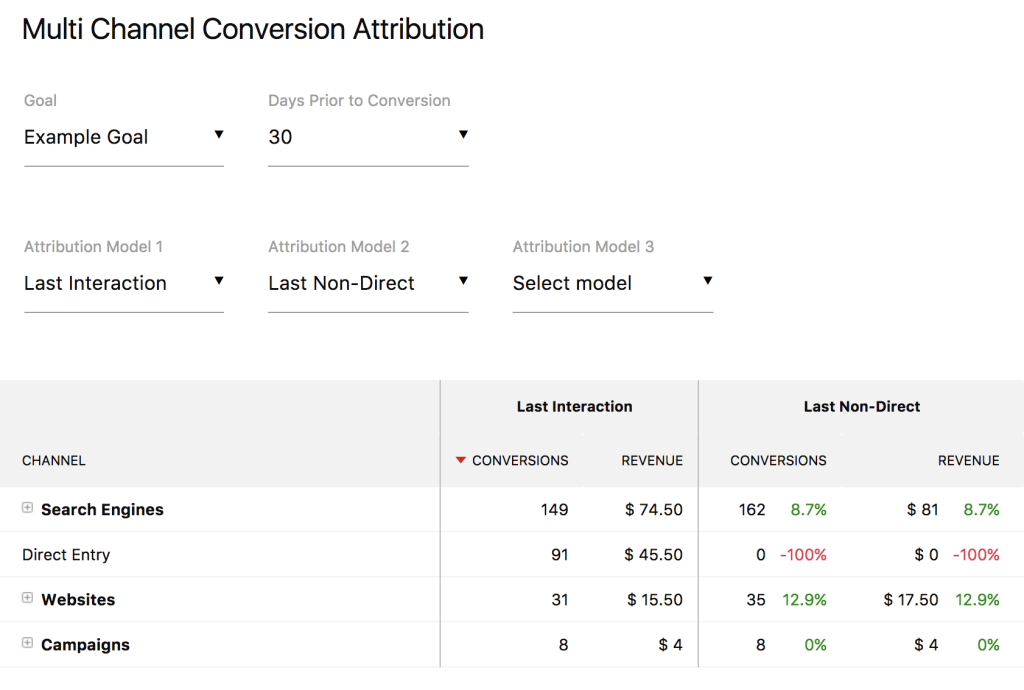Click the plus icon beside Search Engines
This screenshot has width=1024, height=690.
pos(27,508)
